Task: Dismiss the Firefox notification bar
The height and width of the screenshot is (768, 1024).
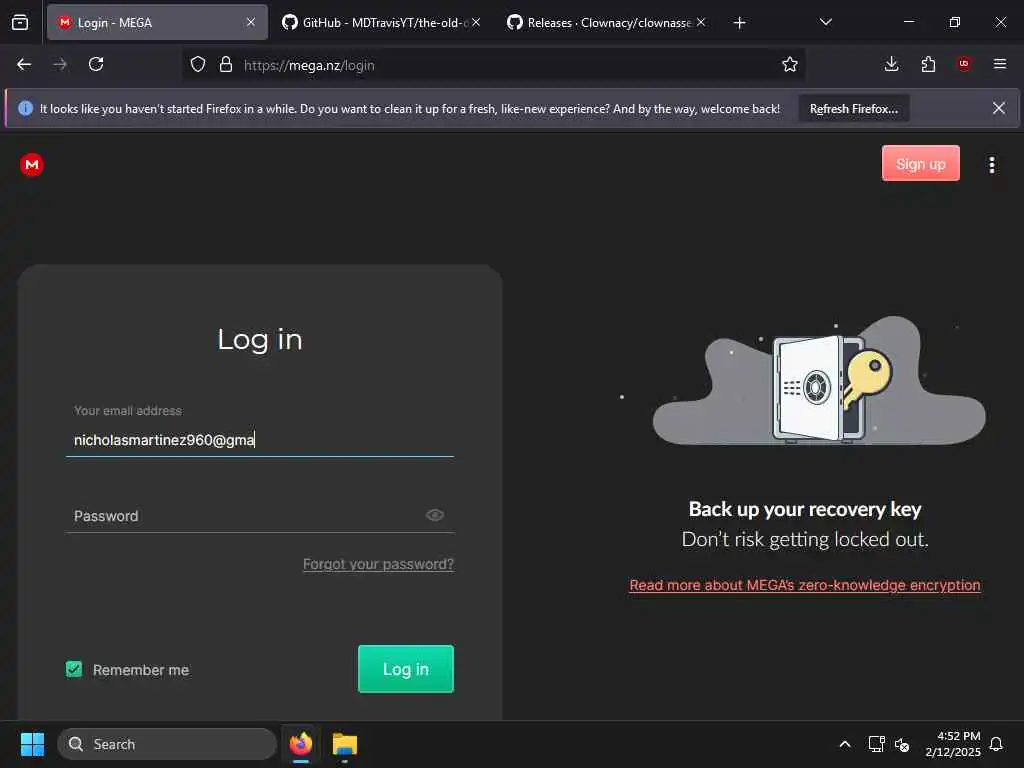Action: tap(999, 108)
